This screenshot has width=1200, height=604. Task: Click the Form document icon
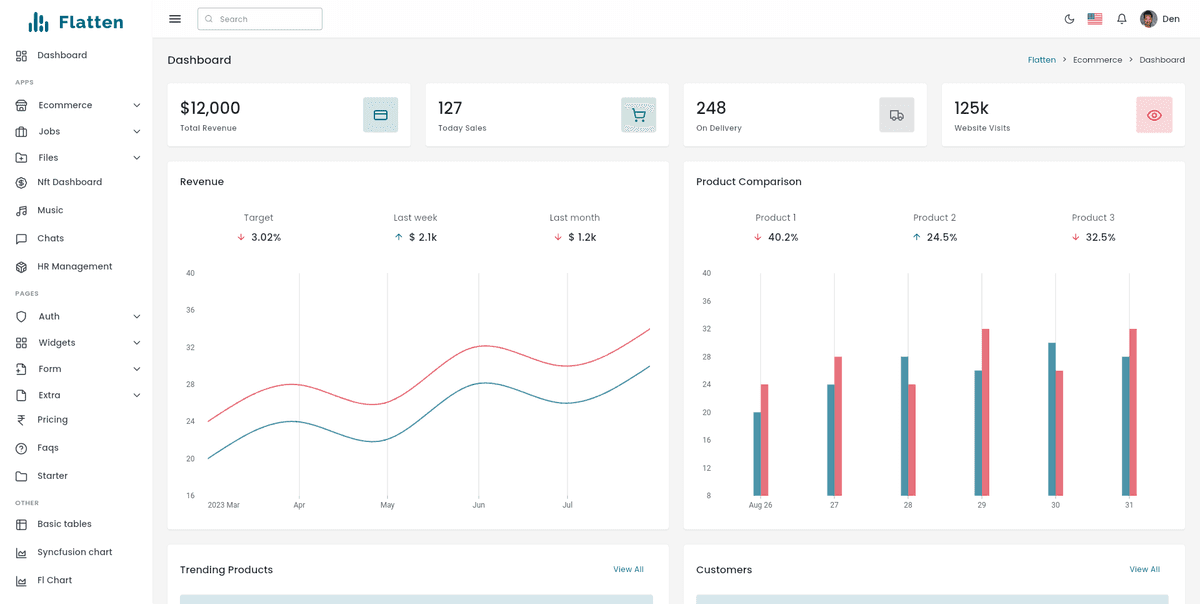pyautogui.click(x=22, y=368)
